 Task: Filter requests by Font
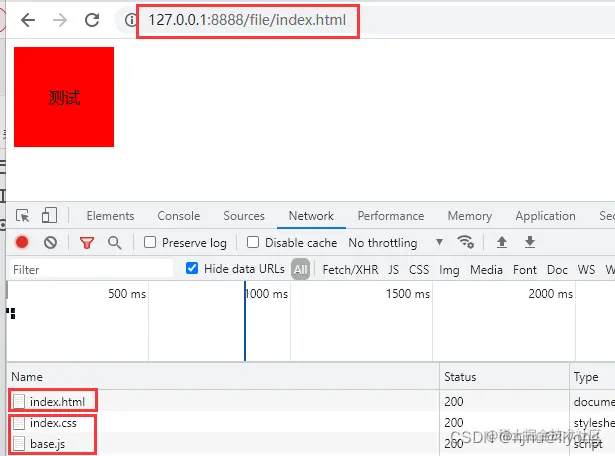click(525, 269)
